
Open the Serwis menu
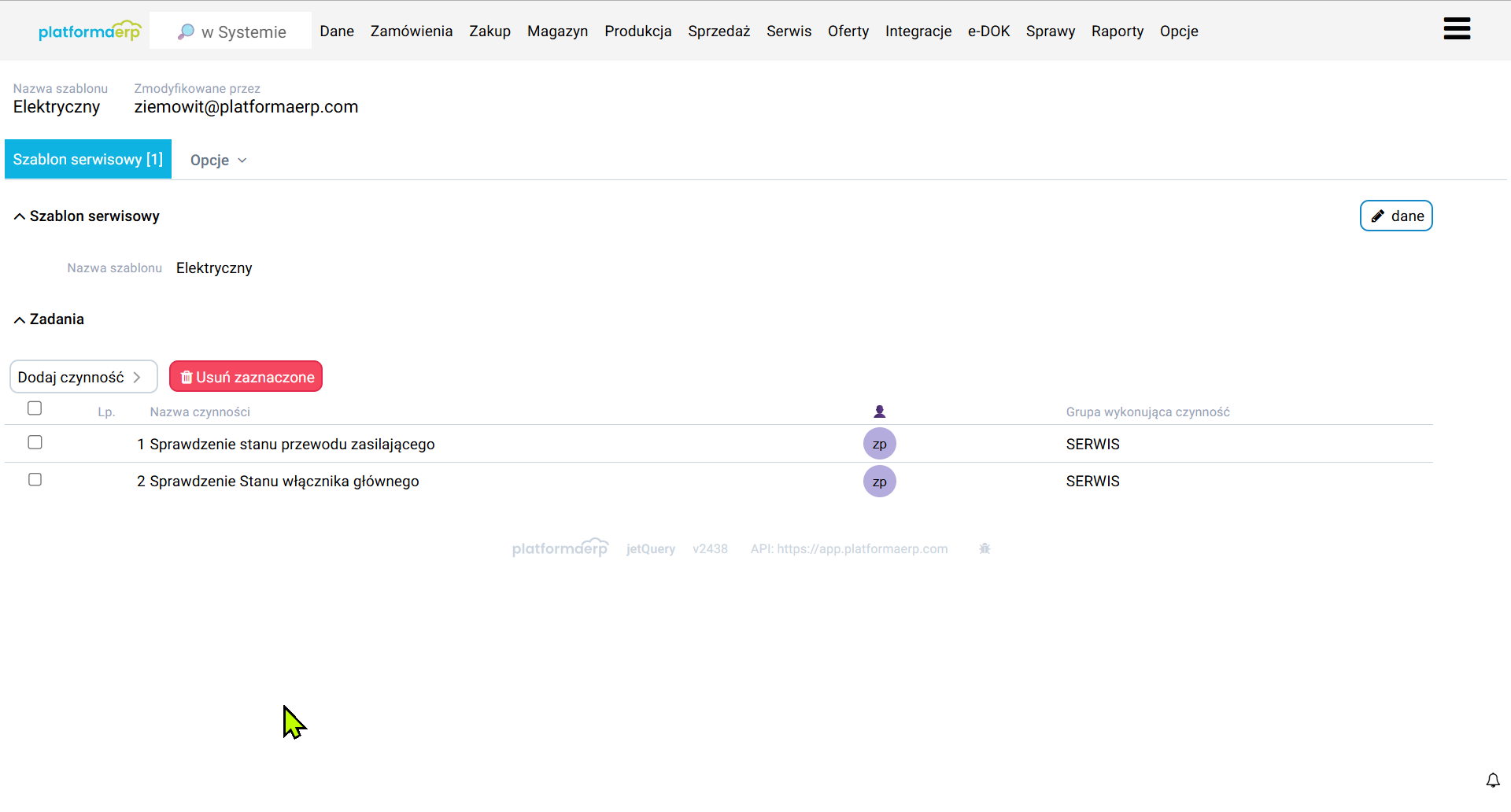789,31
